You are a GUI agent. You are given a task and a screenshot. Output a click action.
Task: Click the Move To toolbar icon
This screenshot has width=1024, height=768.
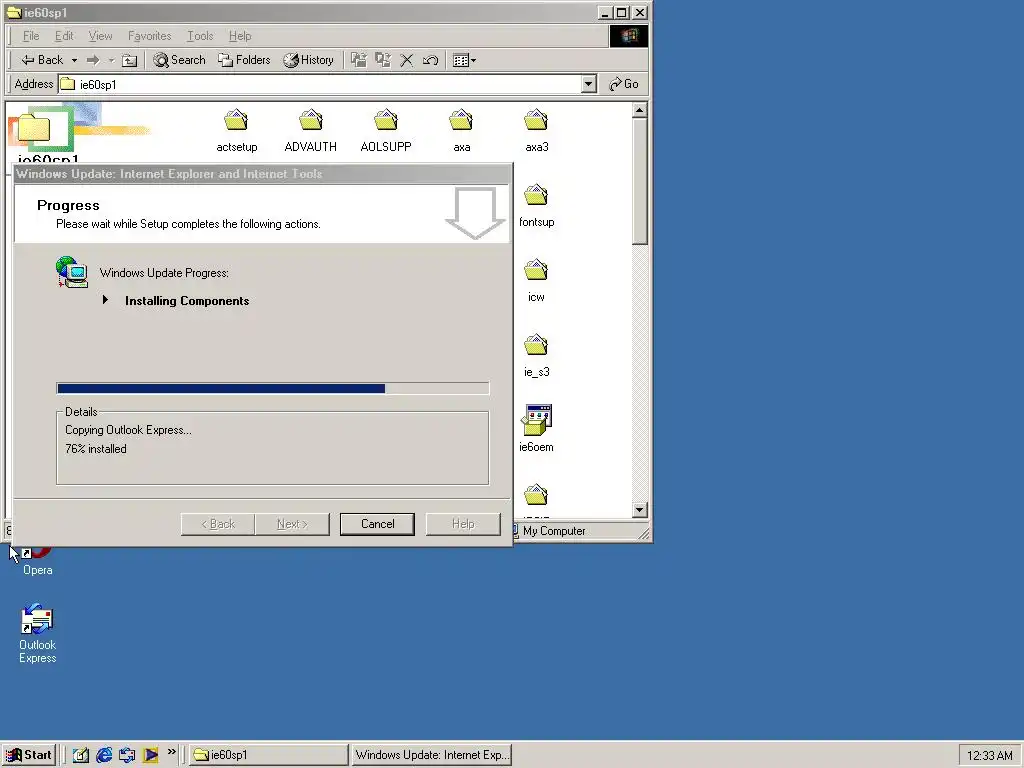[x=359, y=60]
